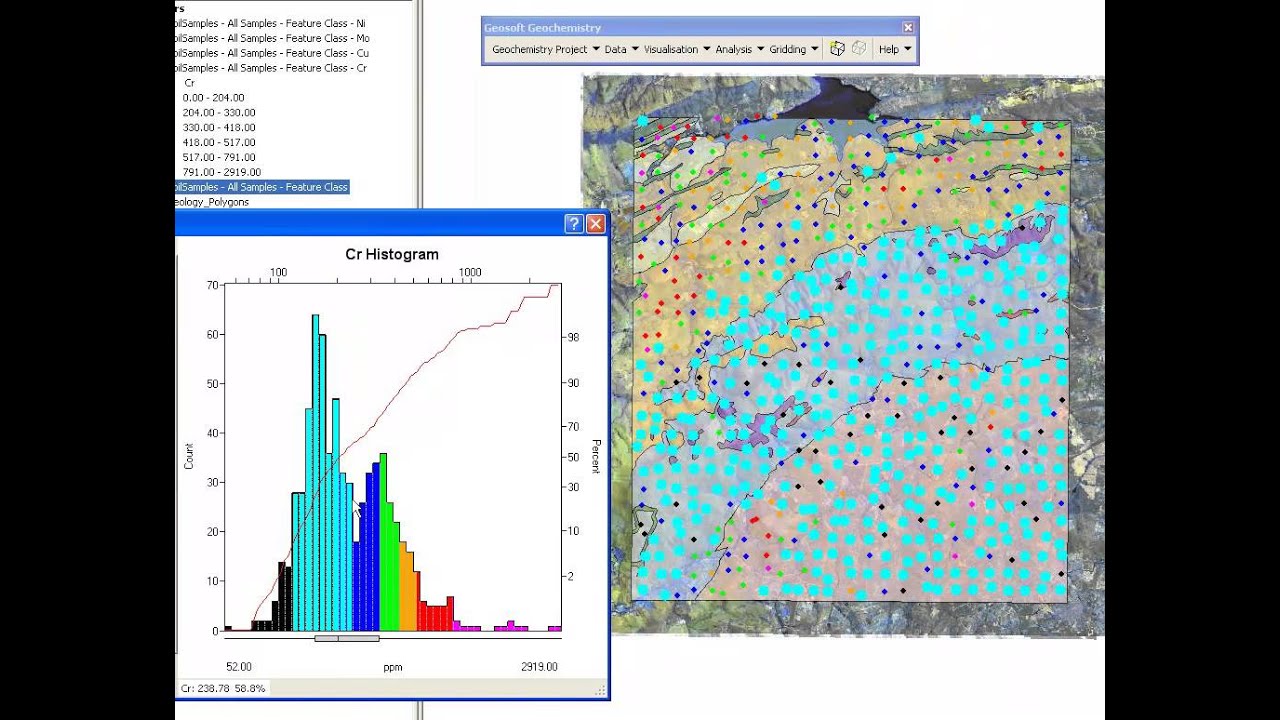Click the tallest cyan histogram bar
The height and width of the screenshot is (720, 1280).
click(x=315, y=473)
